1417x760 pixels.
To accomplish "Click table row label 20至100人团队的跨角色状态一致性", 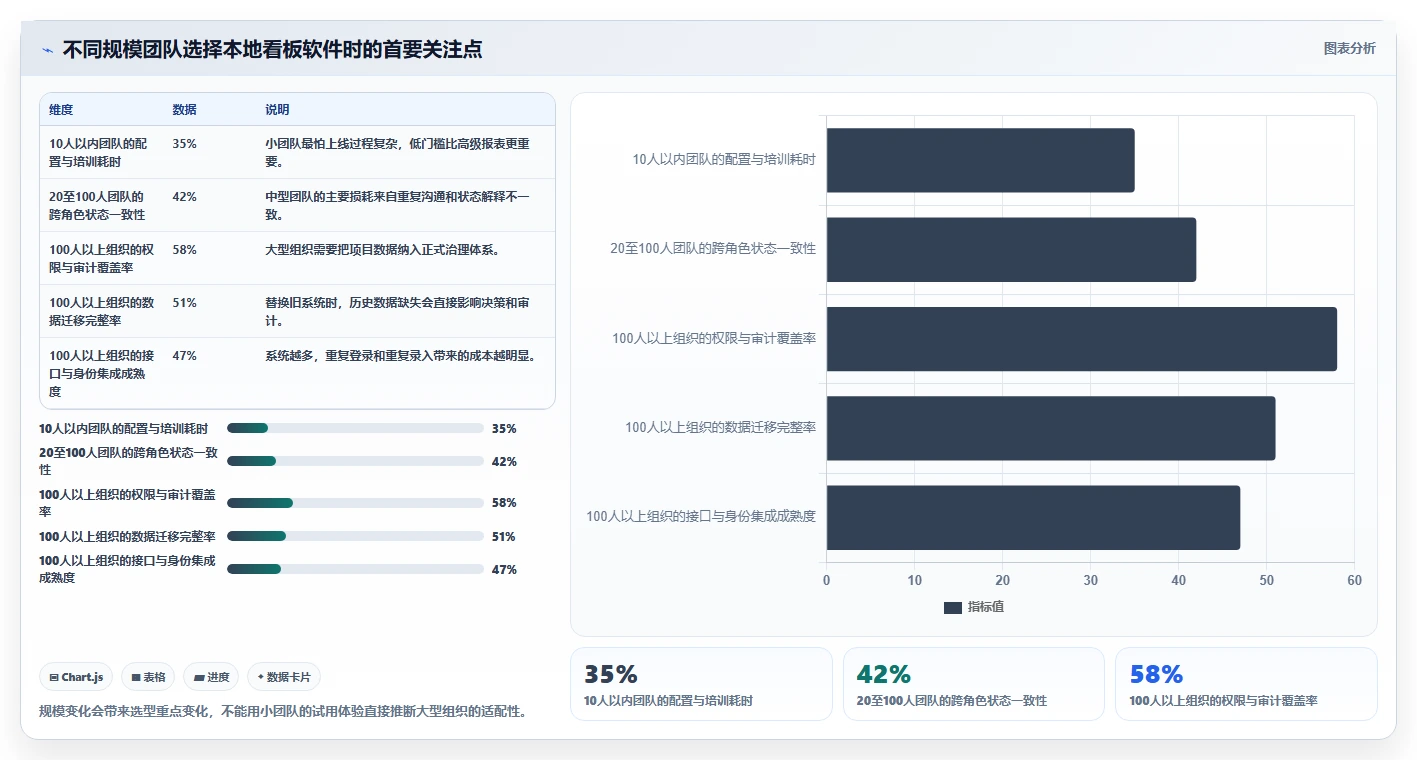I will (x=97, y=205).
